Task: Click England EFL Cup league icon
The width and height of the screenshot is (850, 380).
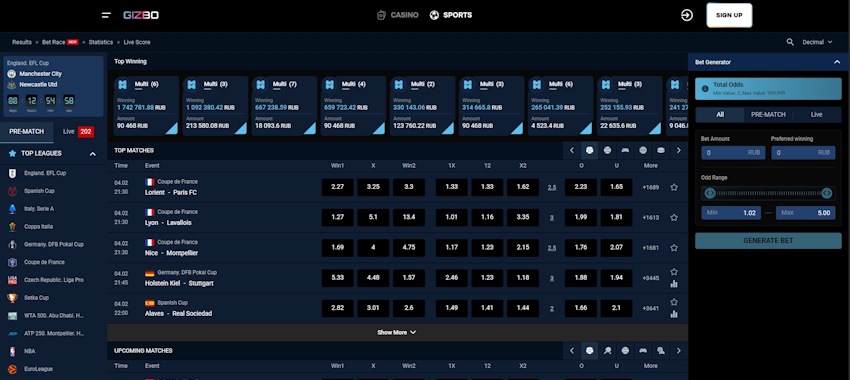Action: point(12,173)
